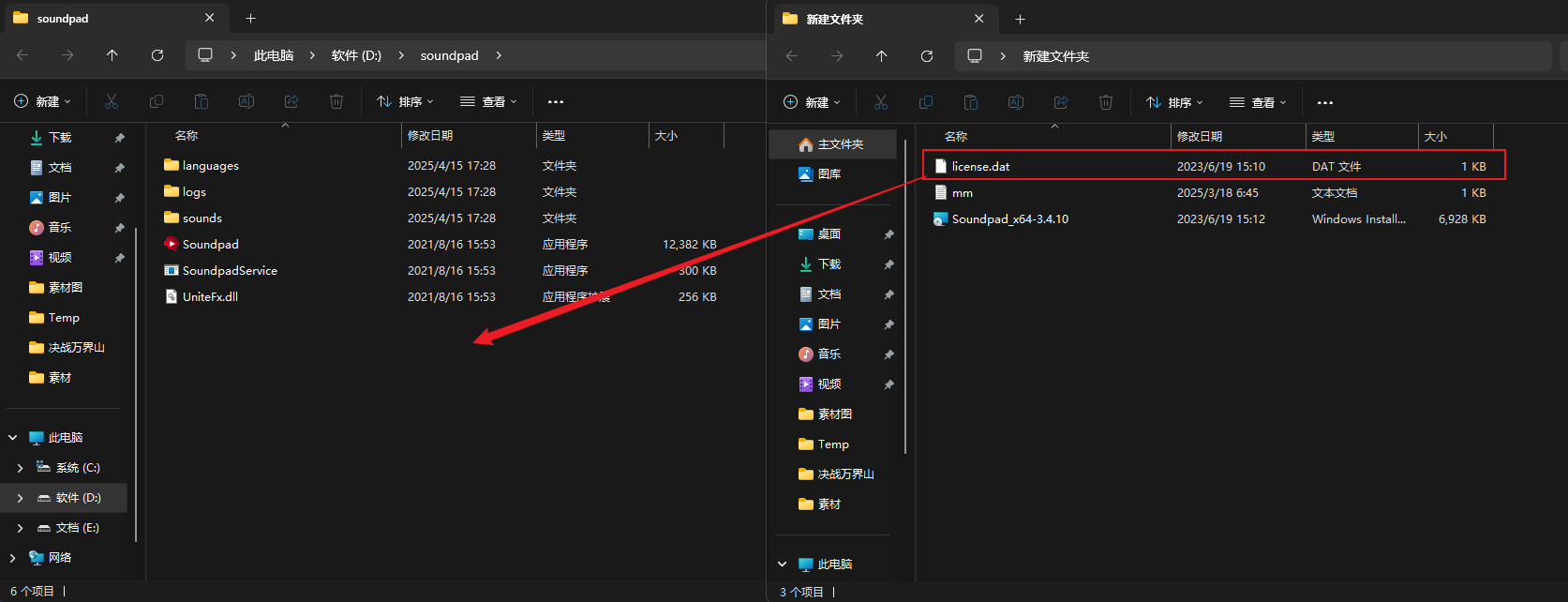
Task: Open more options in soundpad window toolbar
Action: pyautogui.click(x=556, y=101)
